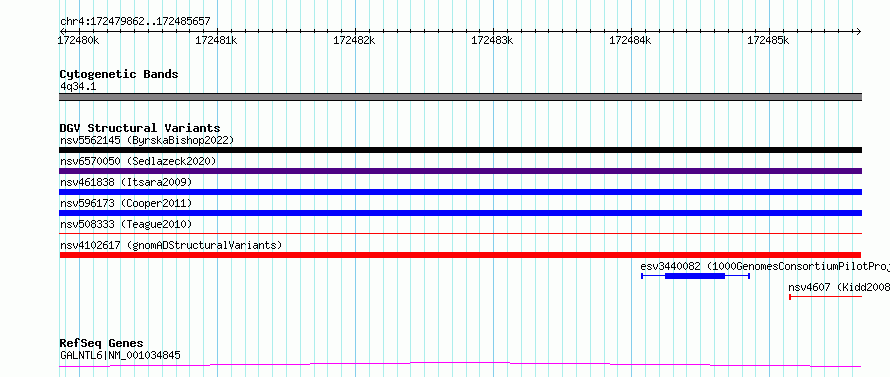
Task: Click the black nsv5562145 variant bar
Action: (460, 150)
